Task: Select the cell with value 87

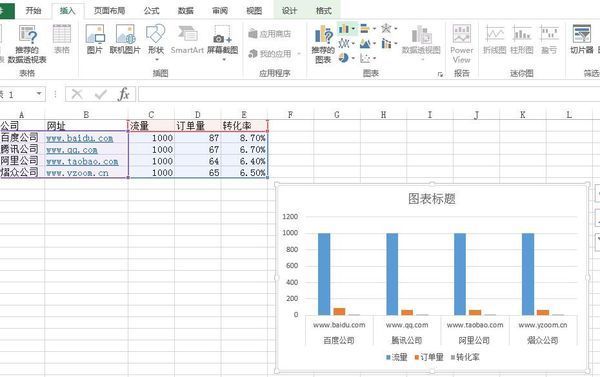Action: point(197,138)
